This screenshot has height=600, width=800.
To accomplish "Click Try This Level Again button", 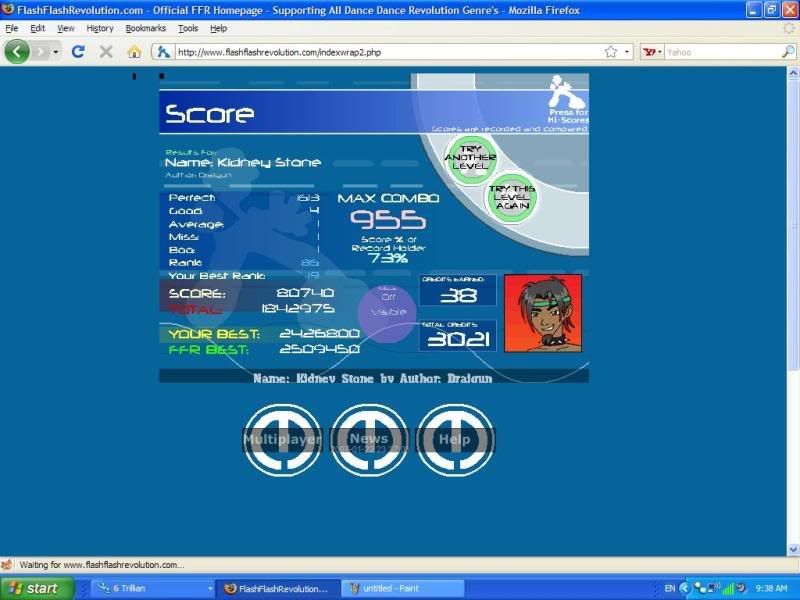I will click(512, 196).
